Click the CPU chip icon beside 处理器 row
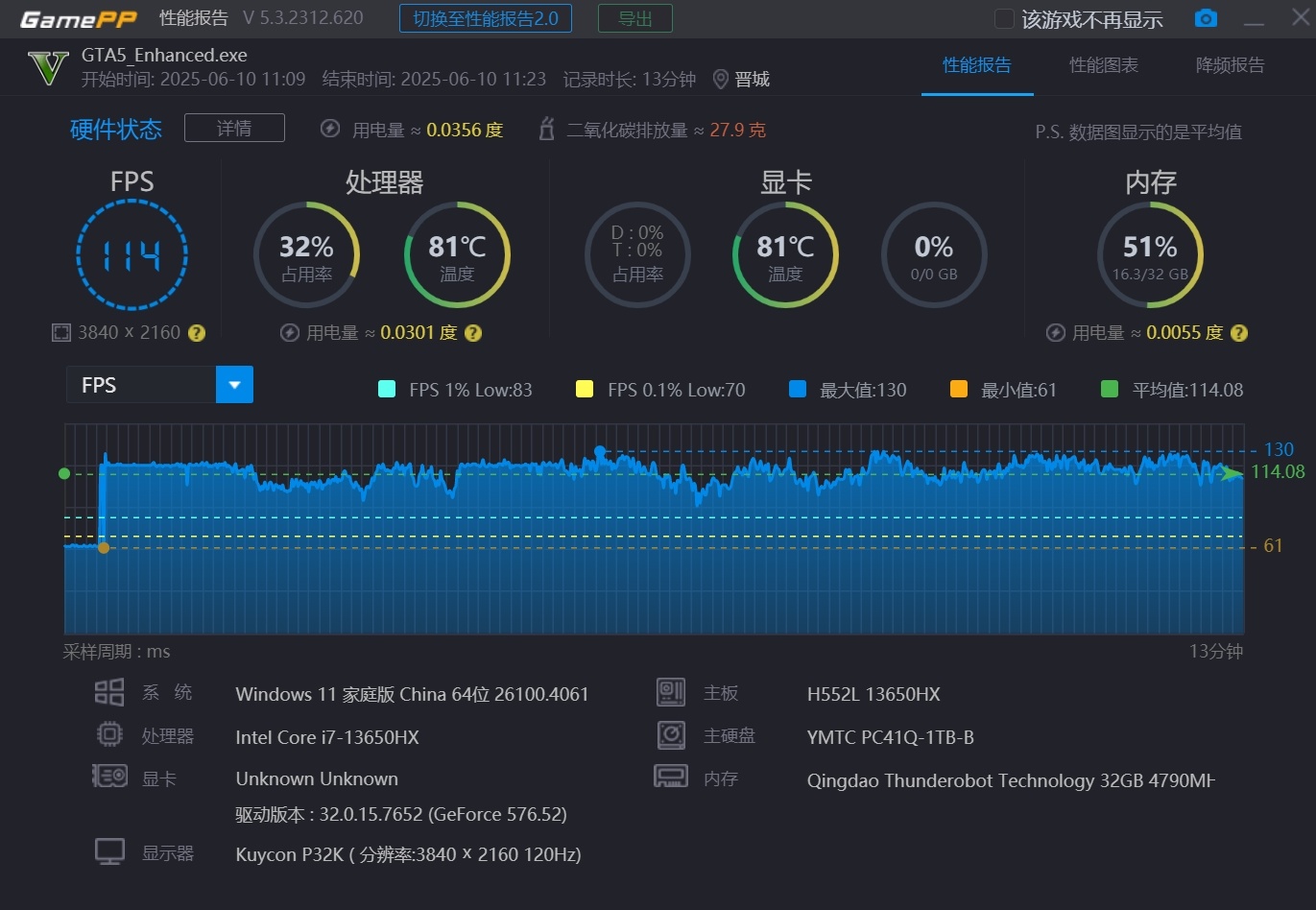 pos(109,735)
